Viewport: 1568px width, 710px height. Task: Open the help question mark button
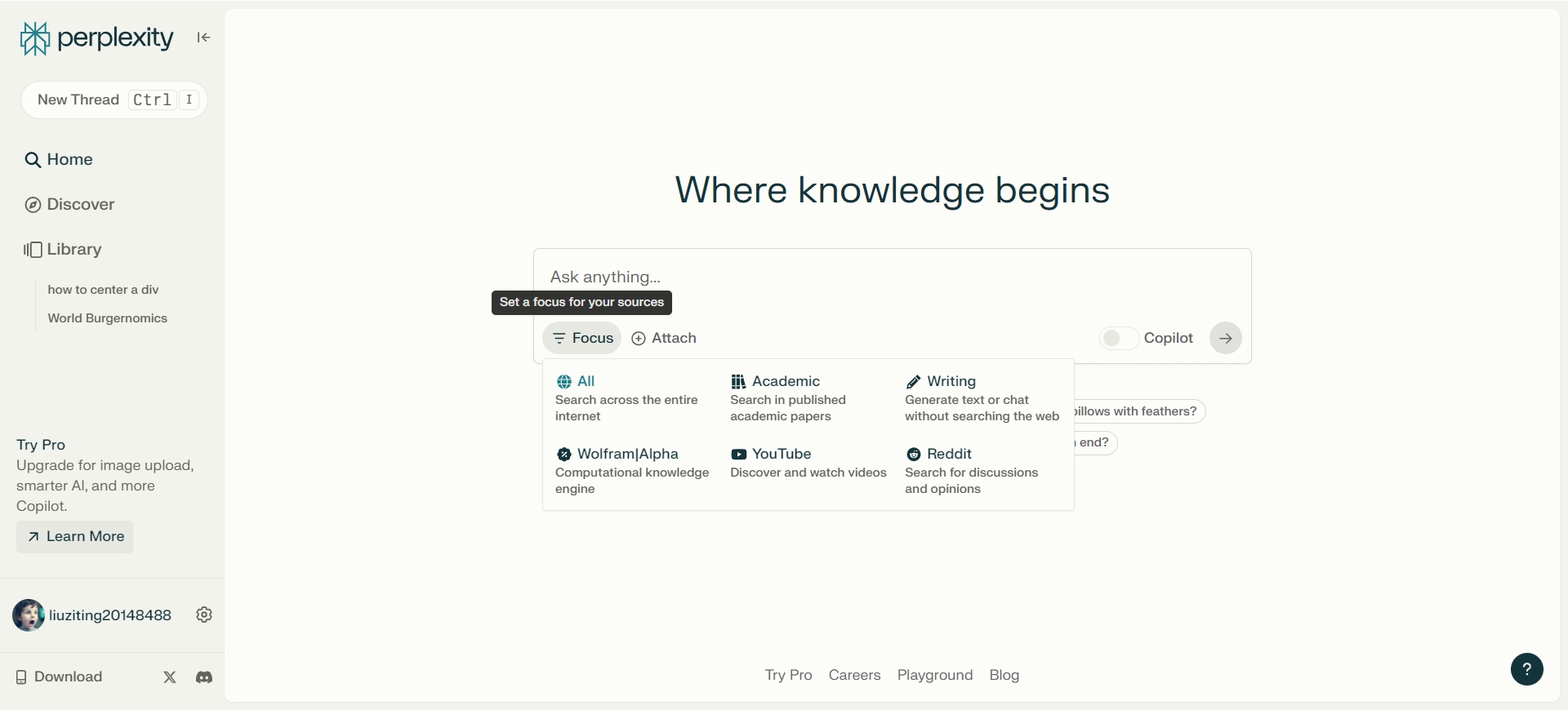1526,669
